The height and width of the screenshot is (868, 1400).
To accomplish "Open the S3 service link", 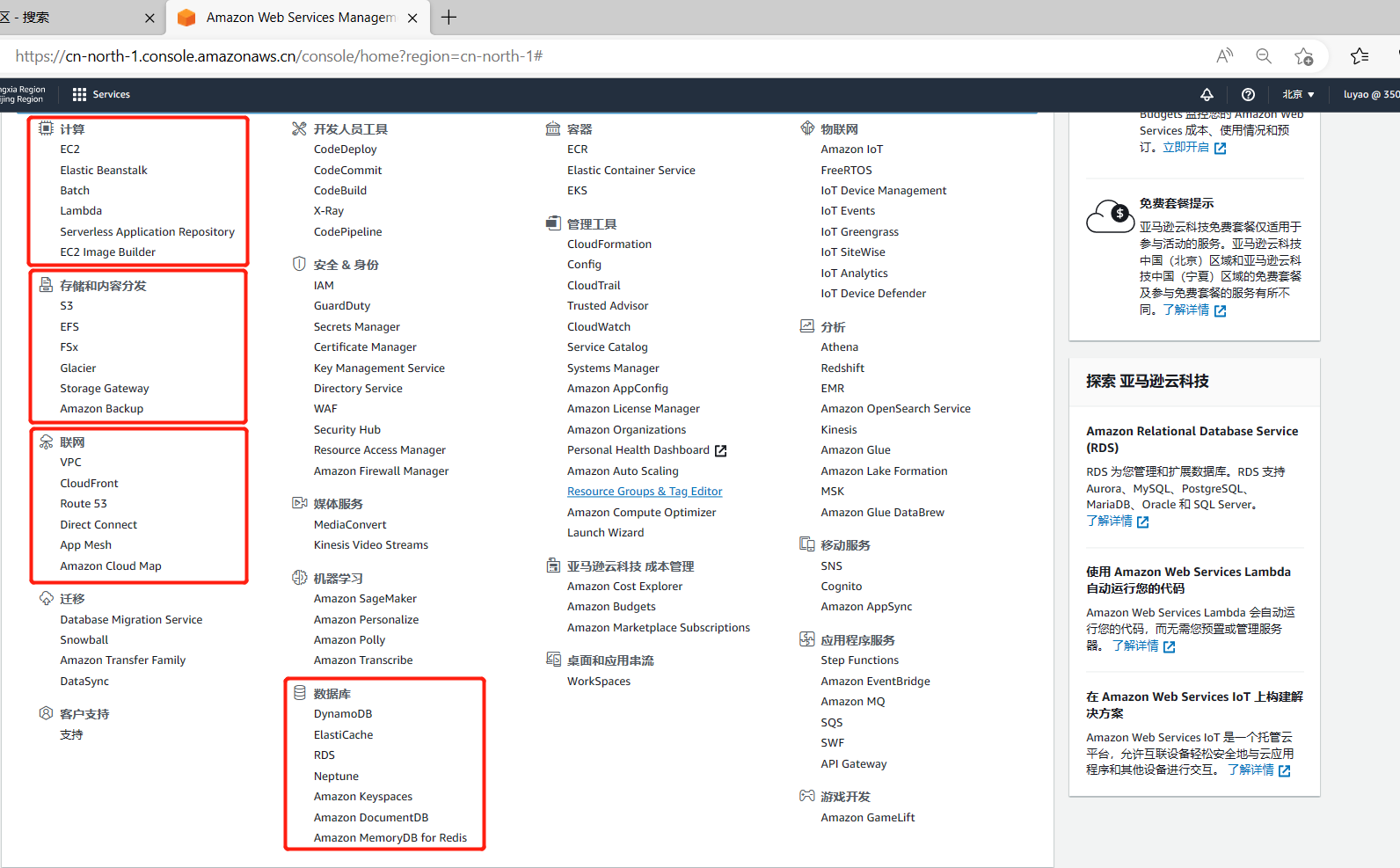I will (x=67, y=306).
